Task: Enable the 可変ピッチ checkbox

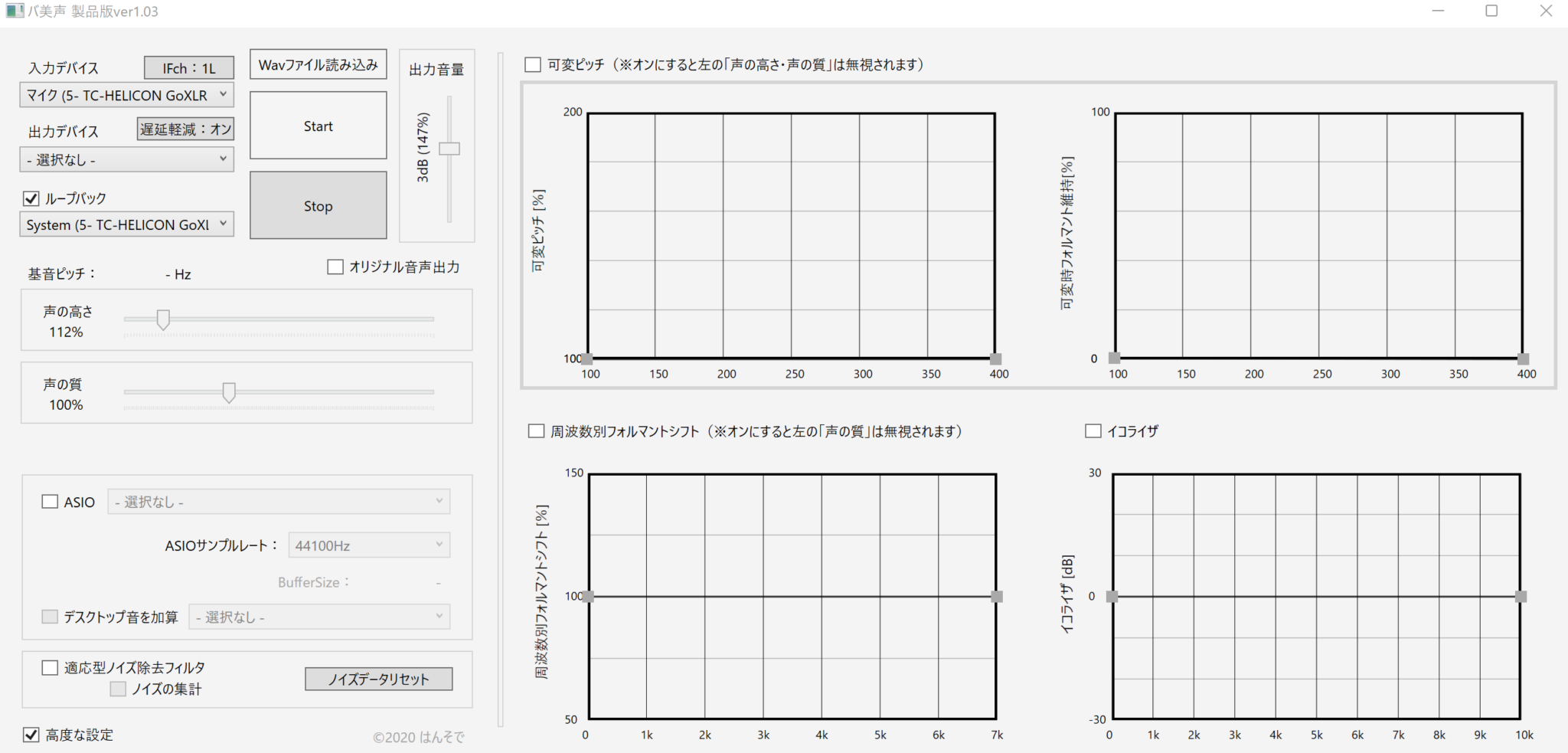Action: pos(533,65)
